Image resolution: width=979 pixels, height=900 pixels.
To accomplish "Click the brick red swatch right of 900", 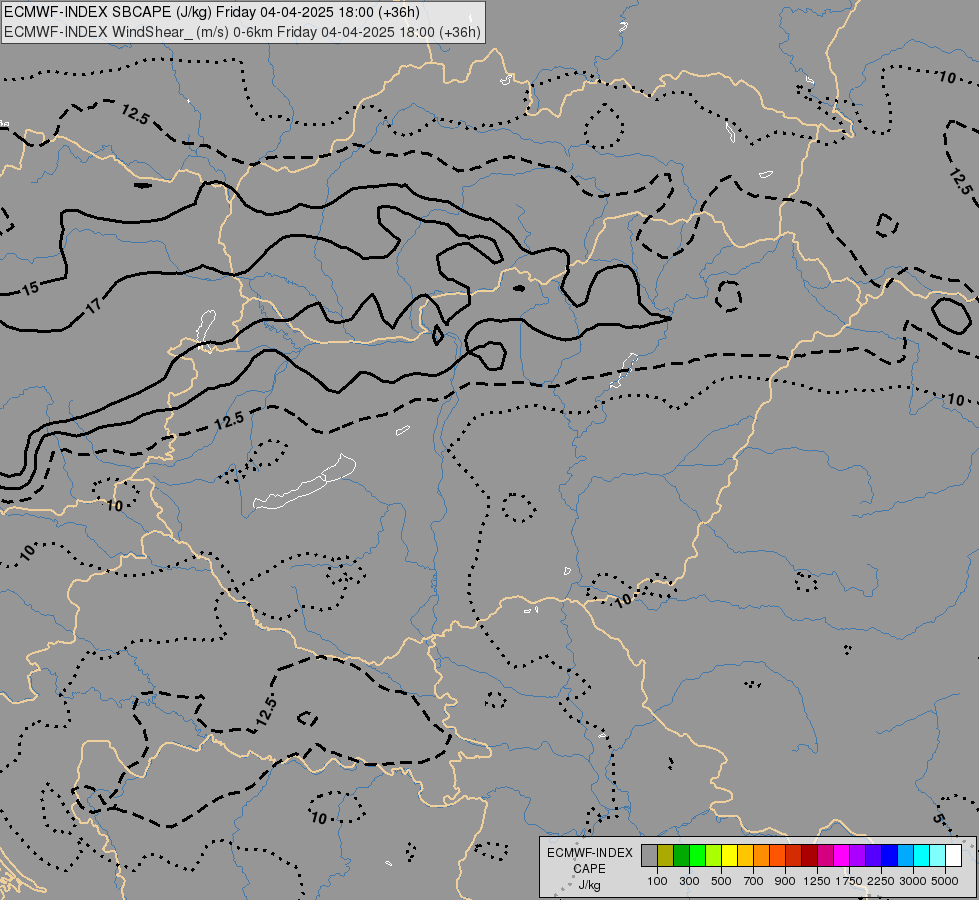I will tap(793, 856).
